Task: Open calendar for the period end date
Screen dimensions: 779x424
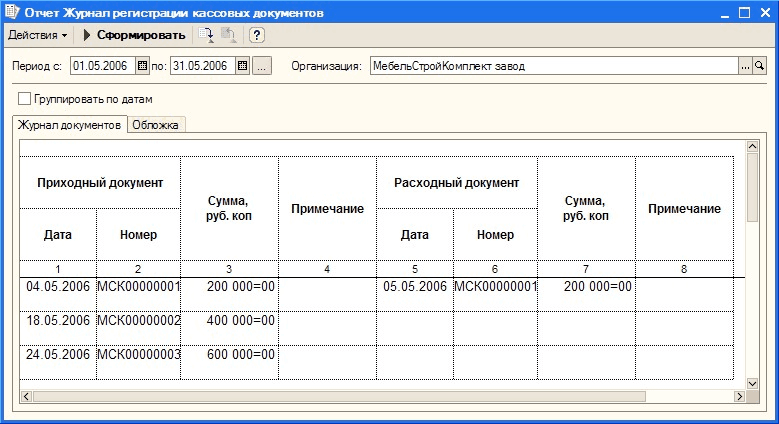Action: pos(242,66)
